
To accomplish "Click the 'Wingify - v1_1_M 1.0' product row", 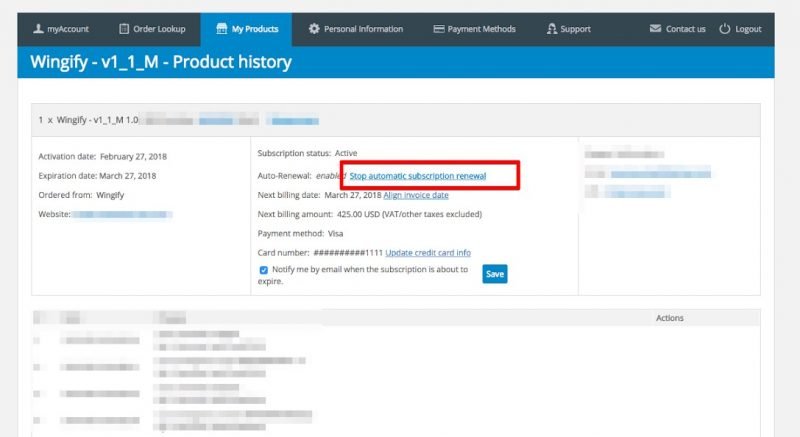I will tap(396, 120).
